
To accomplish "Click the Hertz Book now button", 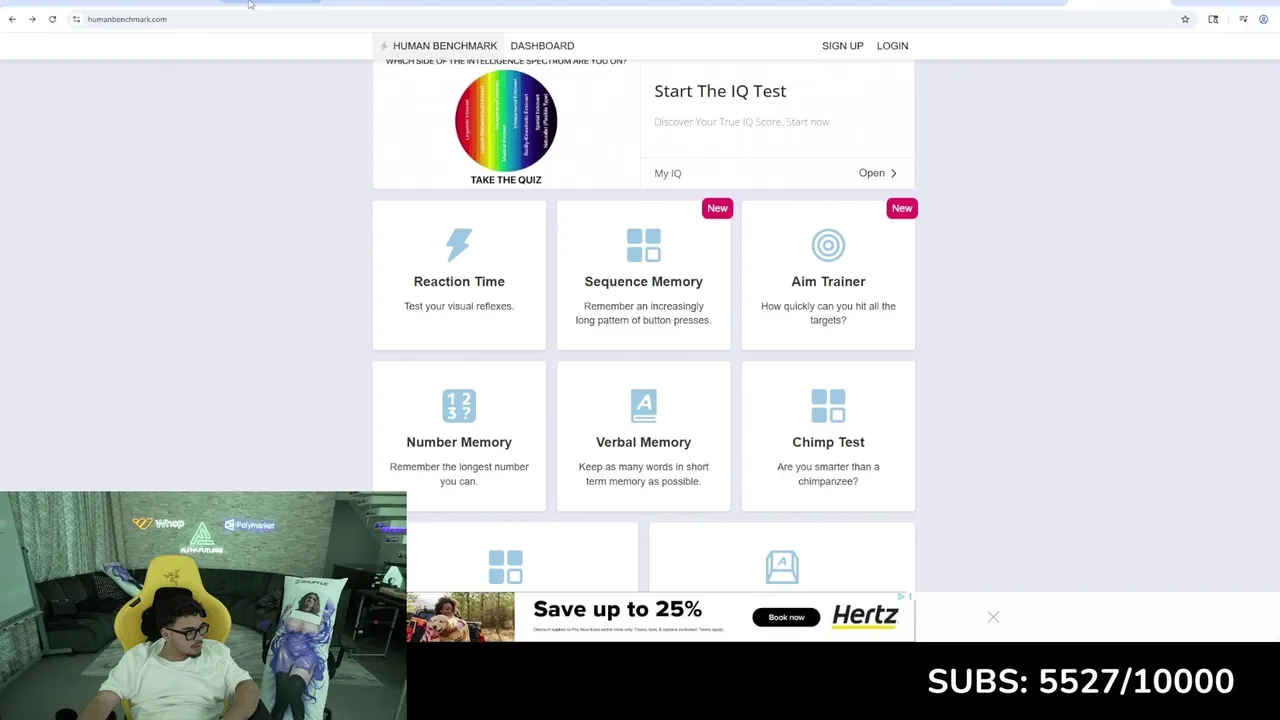I will [786, 617].
